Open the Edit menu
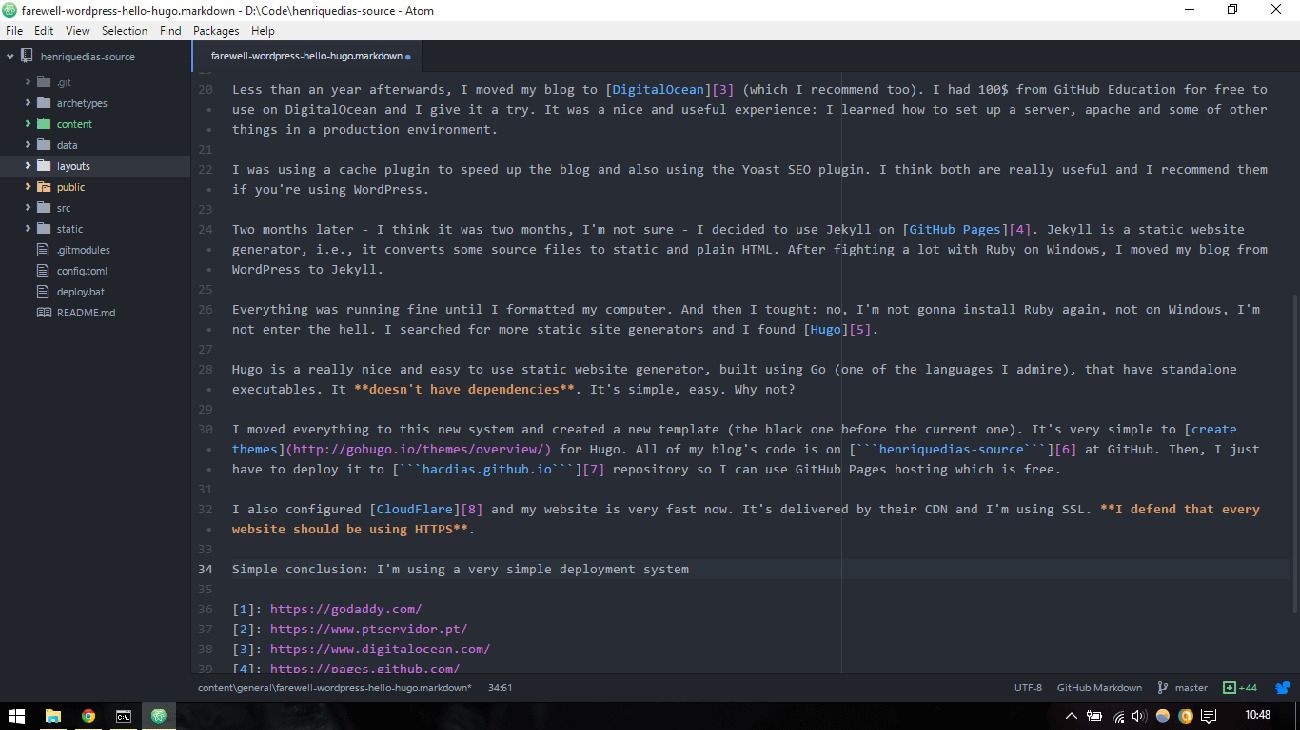1300x730 pixels. 43,31
